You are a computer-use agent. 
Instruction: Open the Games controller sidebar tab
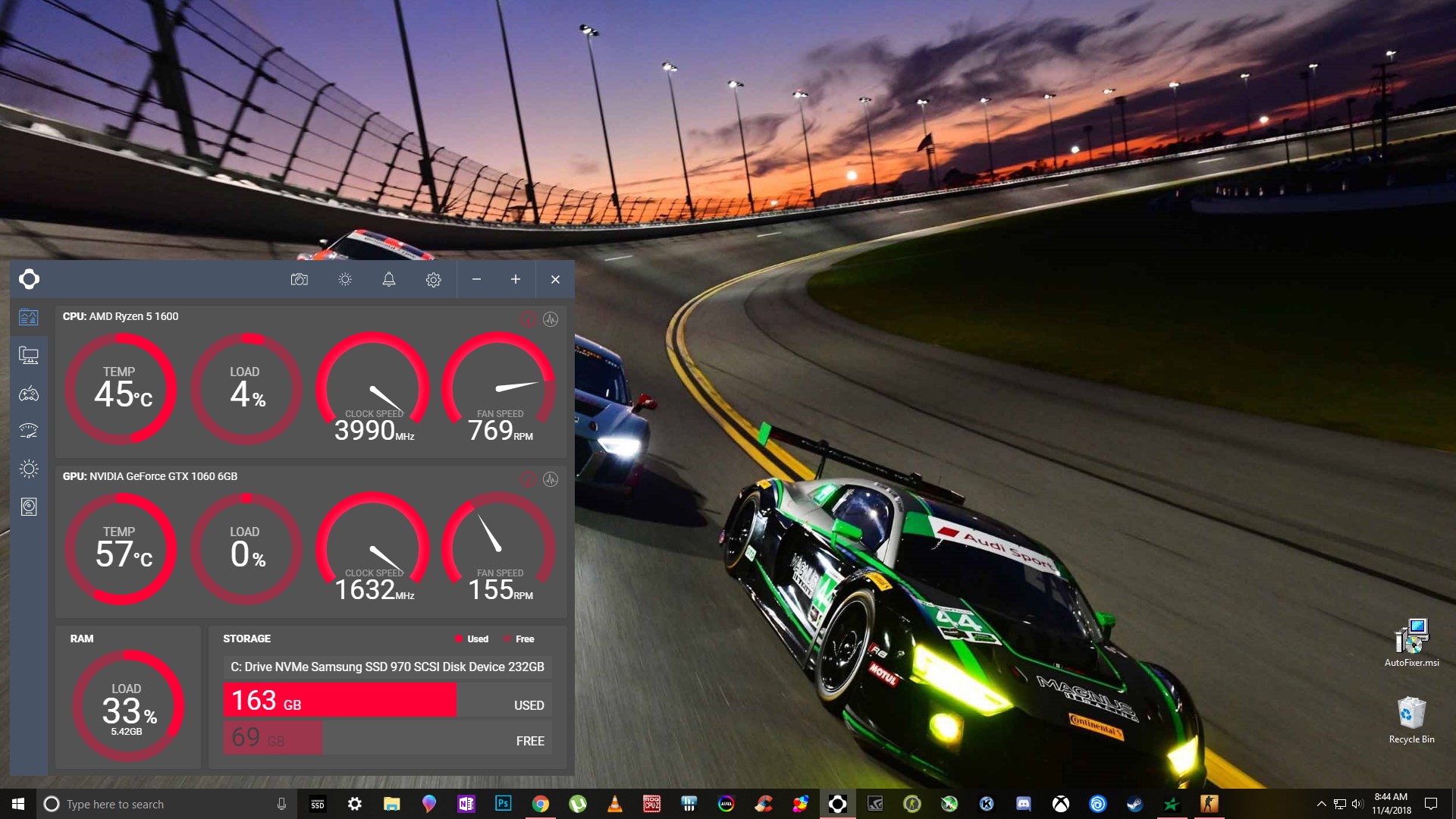coord(29,394)
